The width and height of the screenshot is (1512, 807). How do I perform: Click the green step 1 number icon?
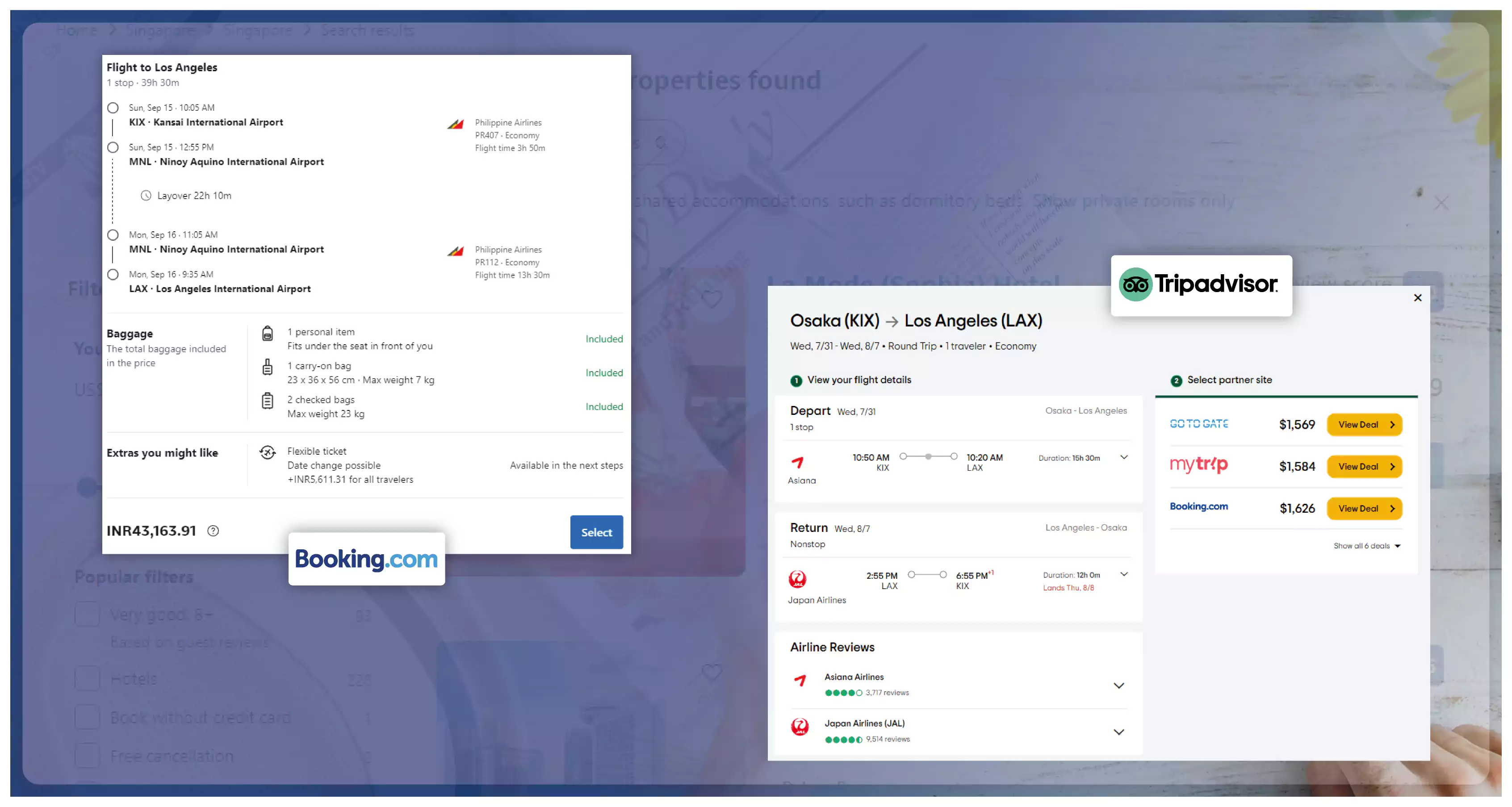[796, 381]
